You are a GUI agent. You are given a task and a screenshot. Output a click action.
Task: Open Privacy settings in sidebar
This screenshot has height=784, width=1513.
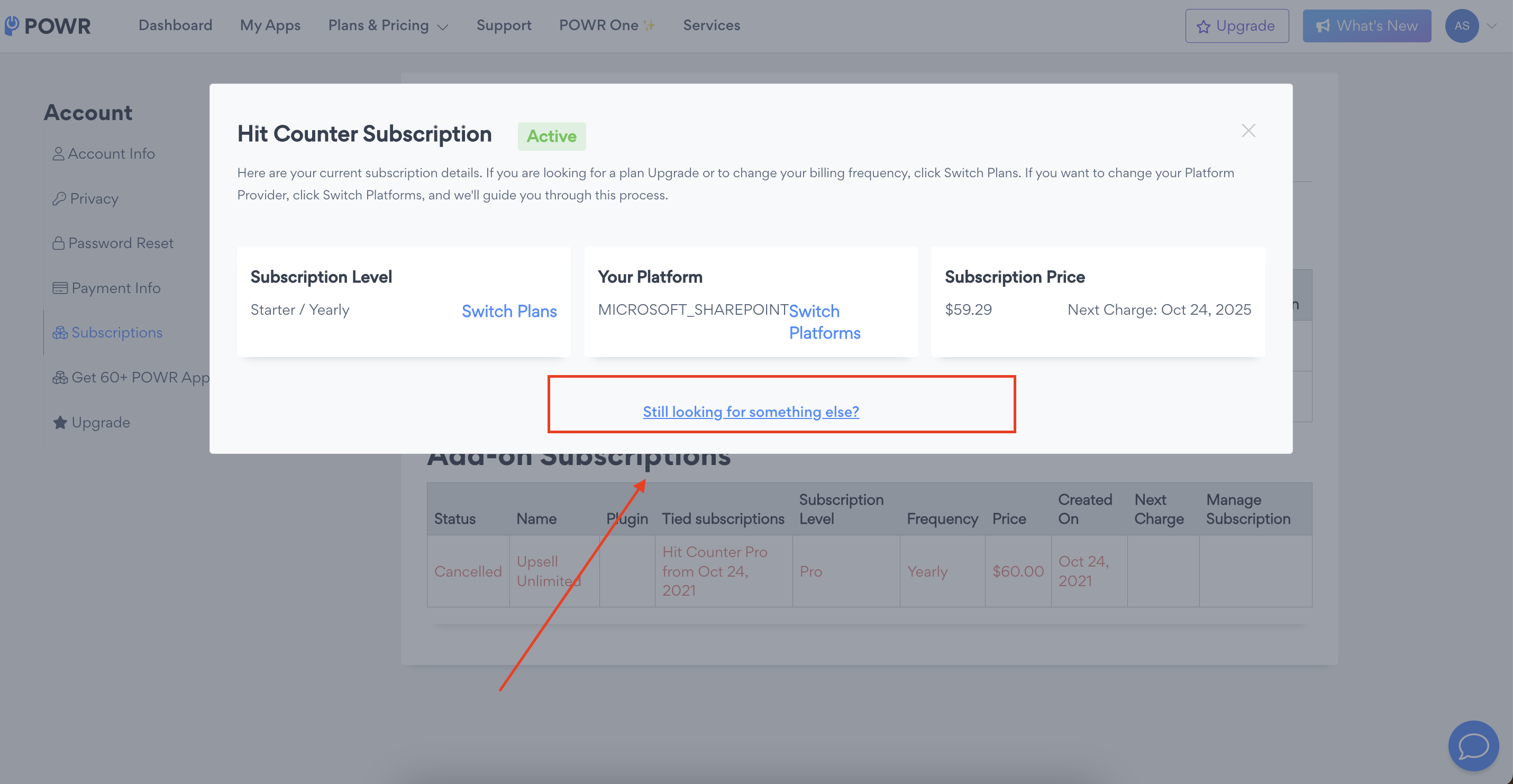click(x=86, y=198)
